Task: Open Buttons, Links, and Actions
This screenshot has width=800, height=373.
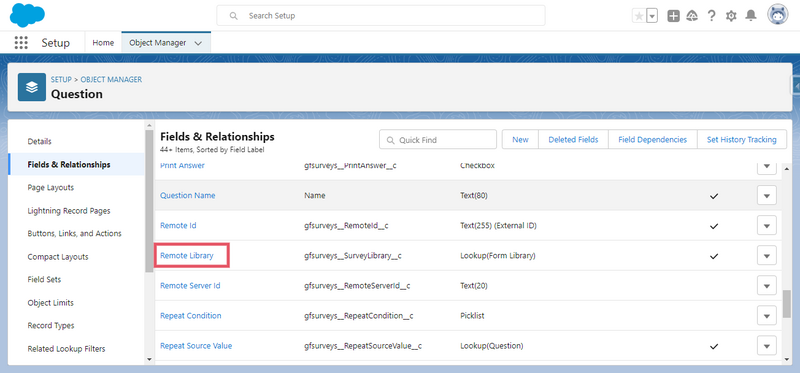Action: tap(74, 233)
